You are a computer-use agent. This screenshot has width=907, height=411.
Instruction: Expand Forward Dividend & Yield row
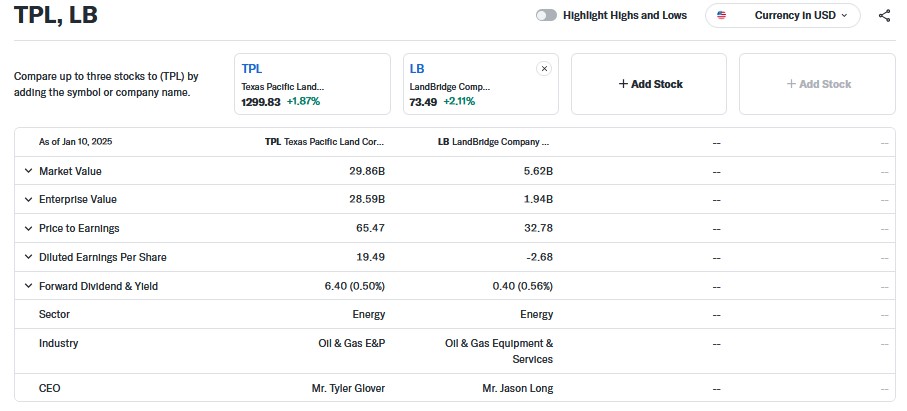pos(28,286)
